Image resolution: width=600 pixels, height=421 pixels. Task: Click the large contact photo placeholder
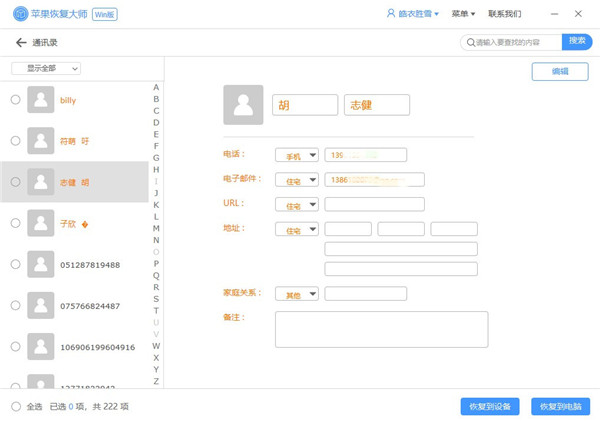pyautogui.click(x=243, y=105)
